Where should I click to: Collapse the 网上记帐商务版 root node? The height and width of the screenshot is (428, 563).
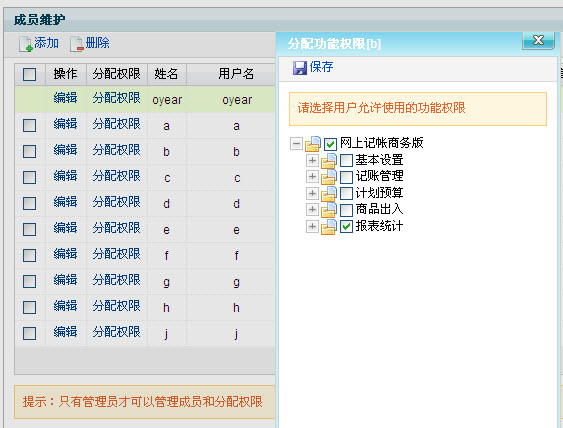(296, 144)
